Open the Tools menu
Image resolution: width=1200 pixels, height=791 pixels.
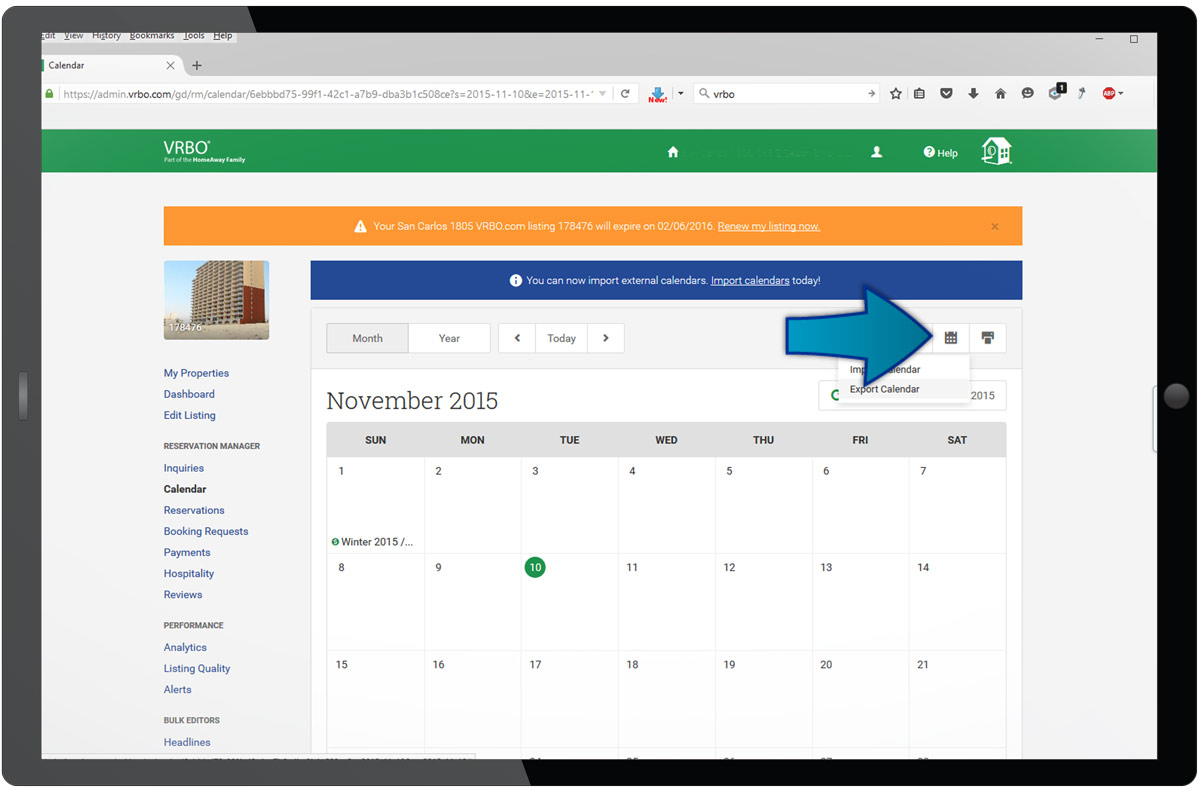click(194, 36)
